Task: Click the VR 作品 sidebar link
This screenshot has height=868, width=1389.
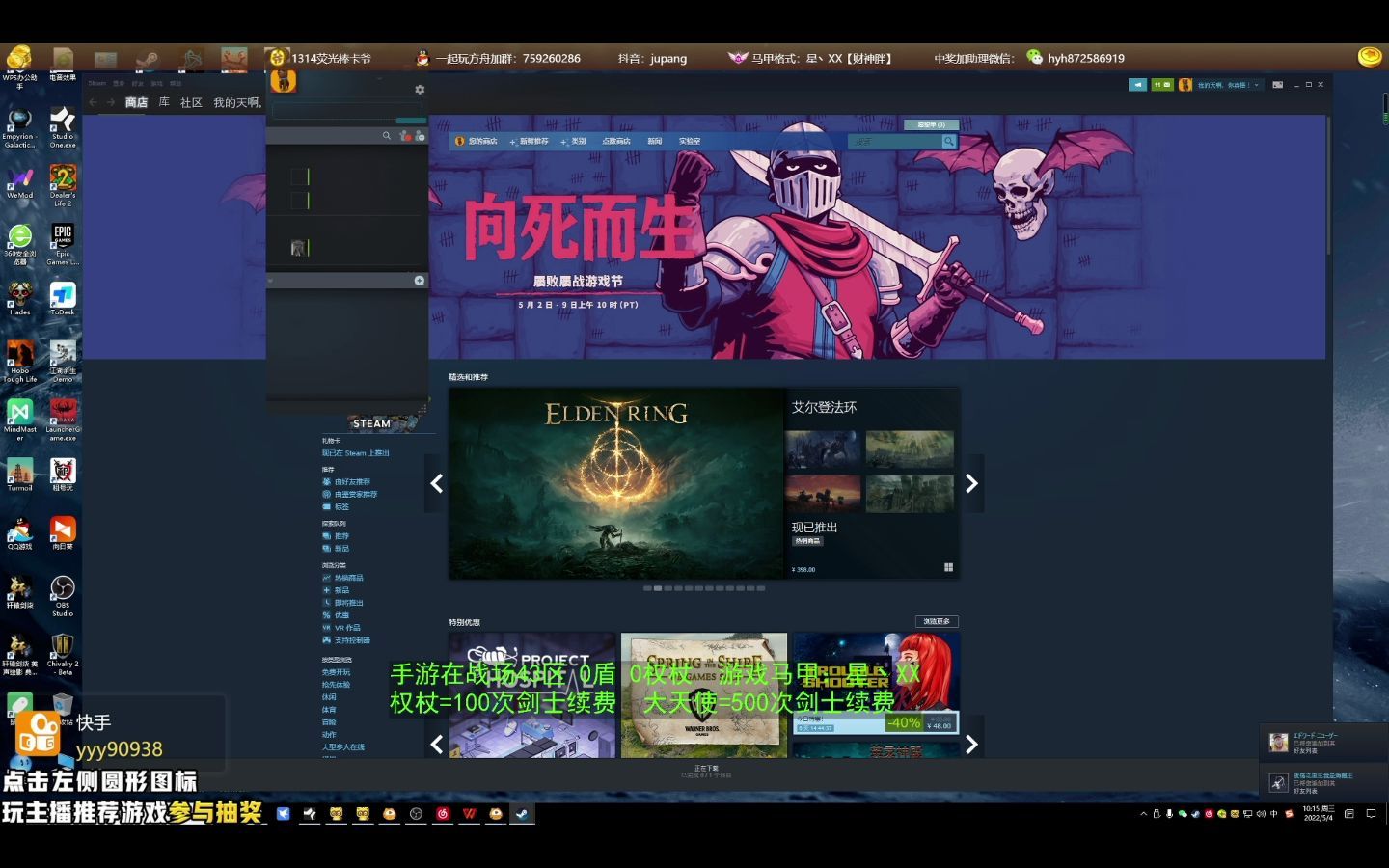Action: [347, 628]
